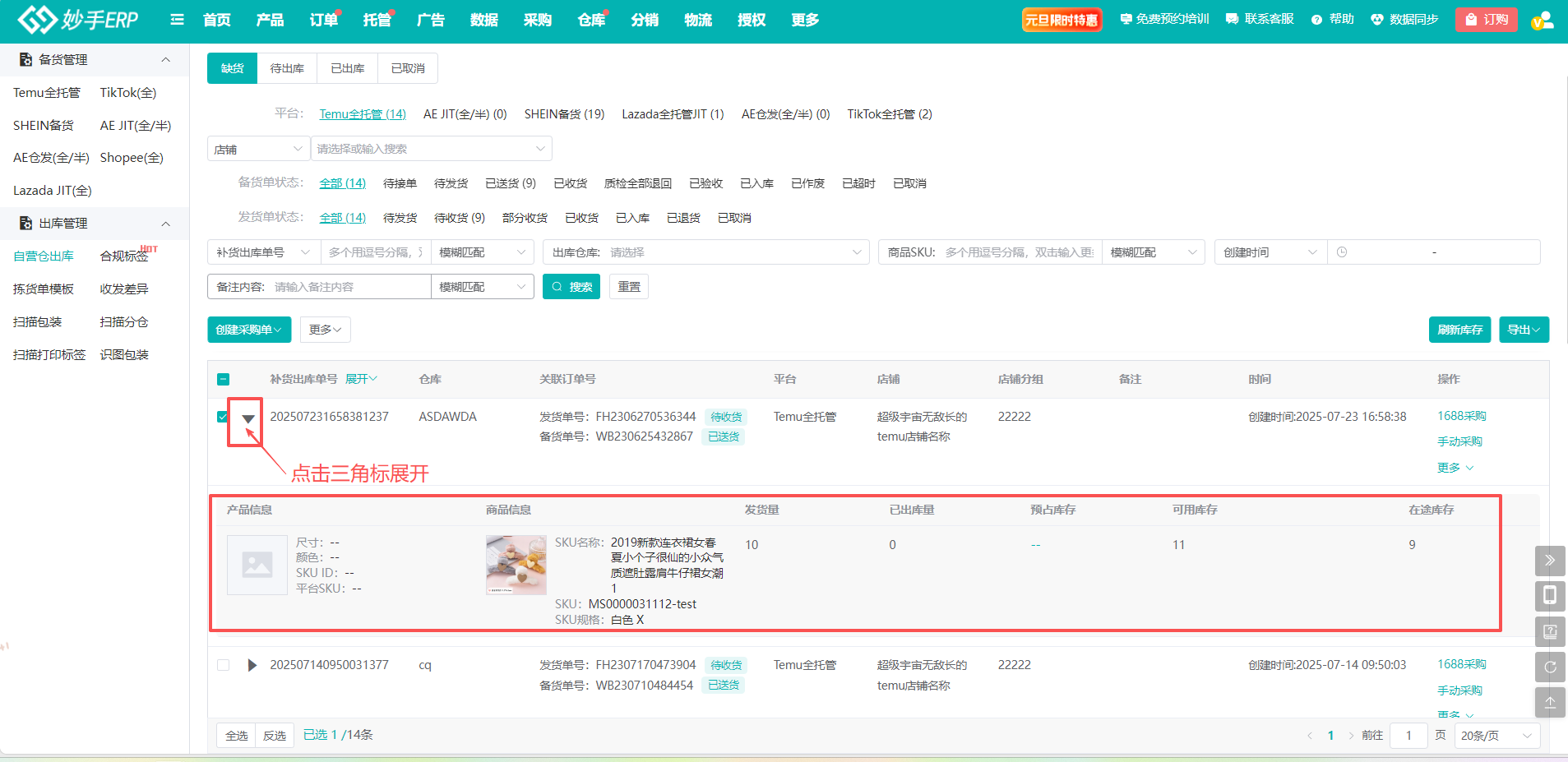Toggle the select-all checkbox in table header
Screen dimensions: 1568x762
pyautogui.click(x=223, y=379)
